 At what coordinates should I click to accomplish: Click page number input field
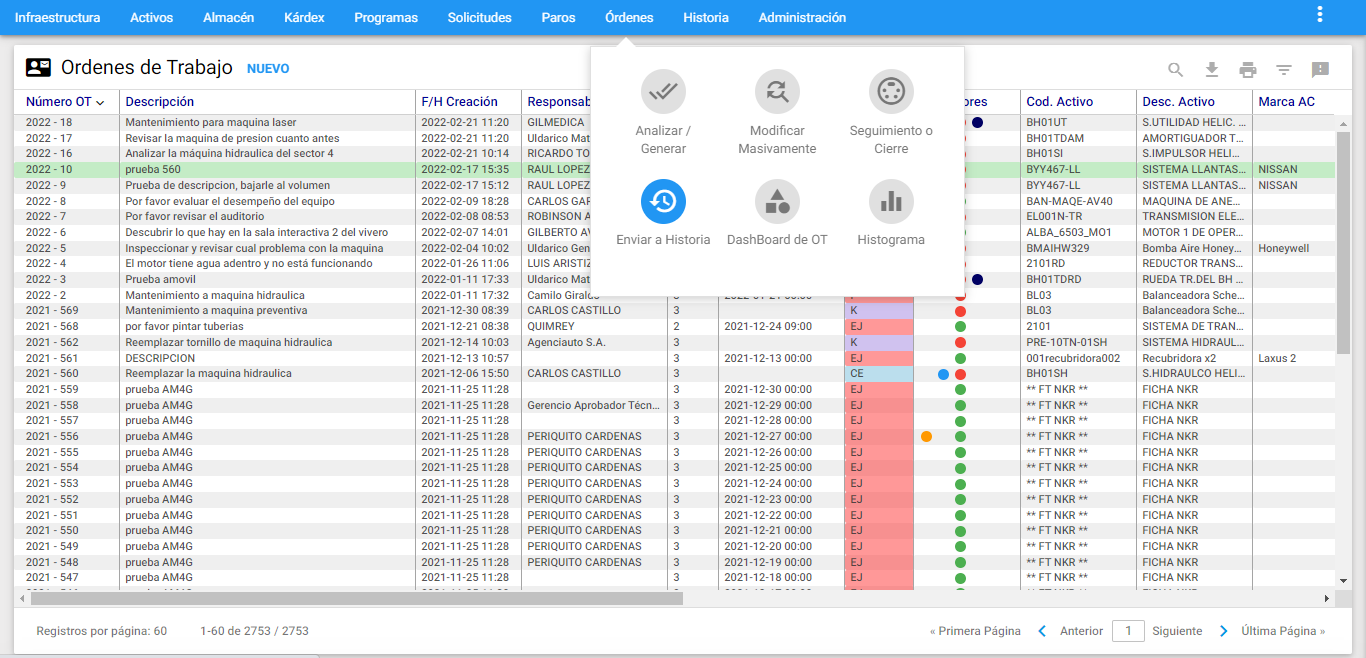pyautogui.click(x=1128, y=631)
